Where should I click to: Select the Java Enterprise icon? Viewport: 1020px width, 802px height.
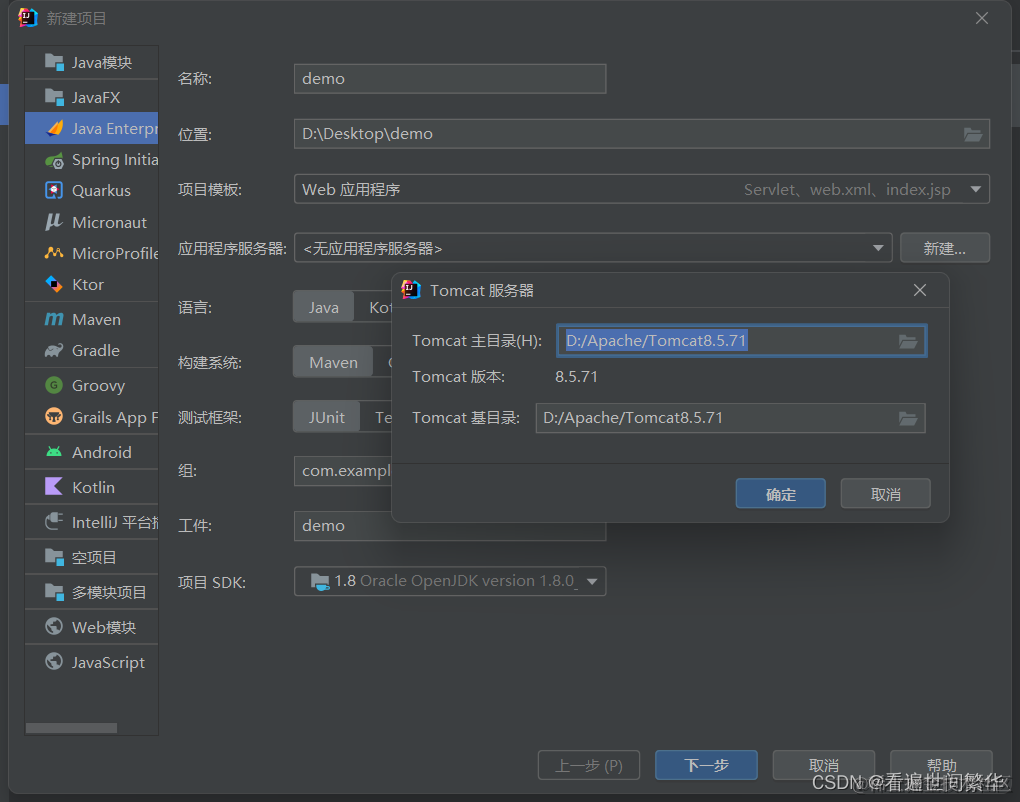(x=55, y=128)
